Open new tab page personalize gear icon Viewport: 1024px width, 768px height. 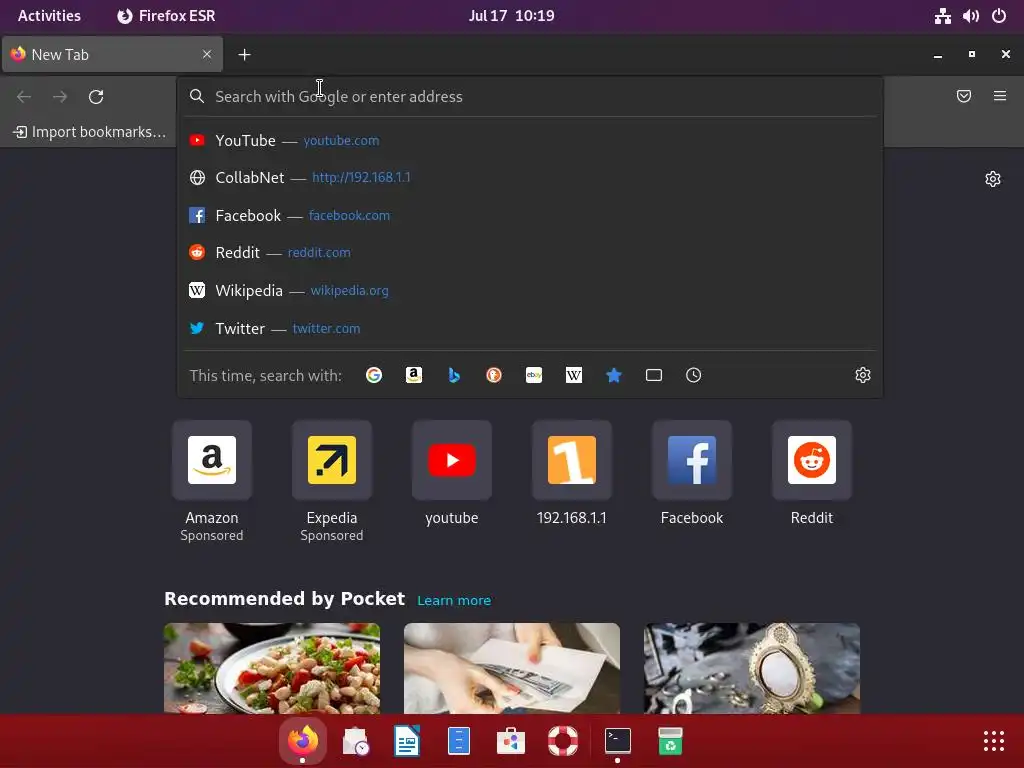(993, 179)
